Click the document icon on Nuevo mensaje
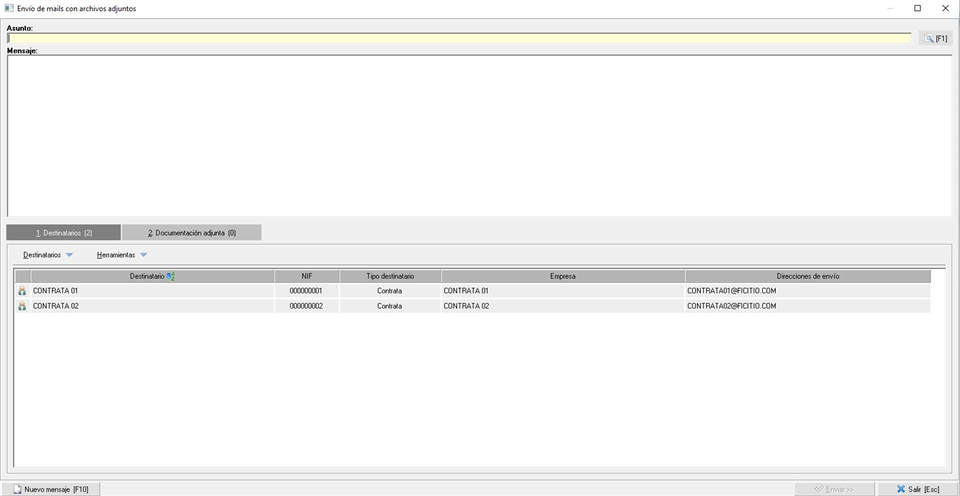 coord(17,489)
